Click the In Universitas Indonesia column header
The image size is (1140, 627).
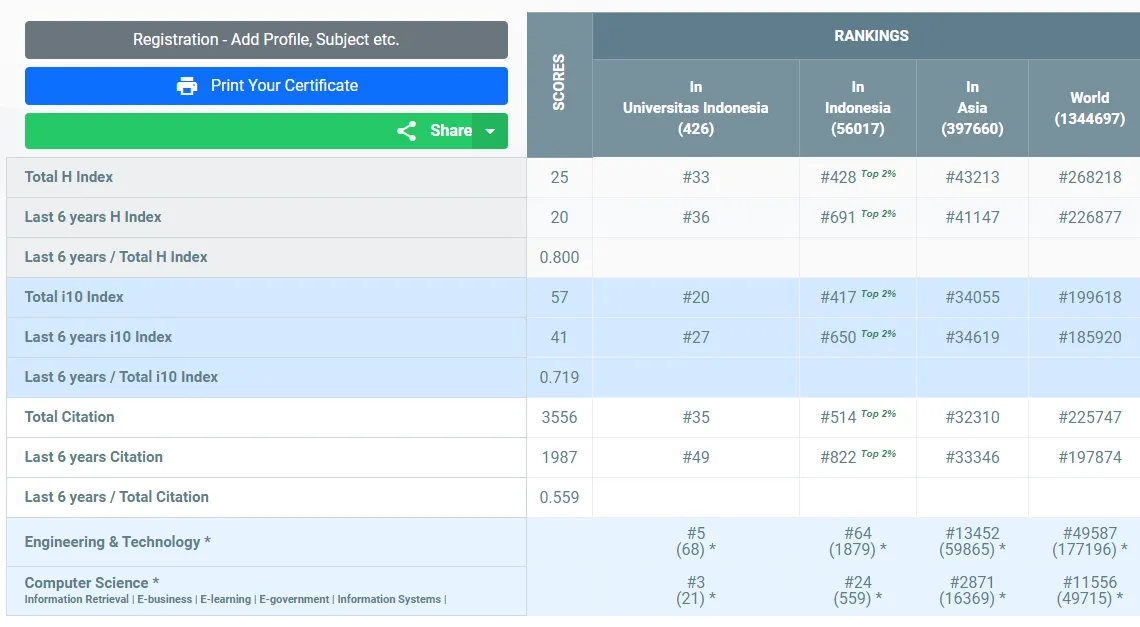[x=695, y=108]
